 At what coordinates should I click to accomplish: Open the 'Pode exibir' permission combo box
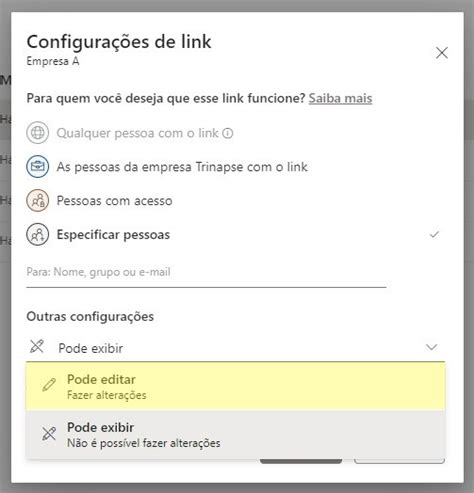click(x=235, y=348)
